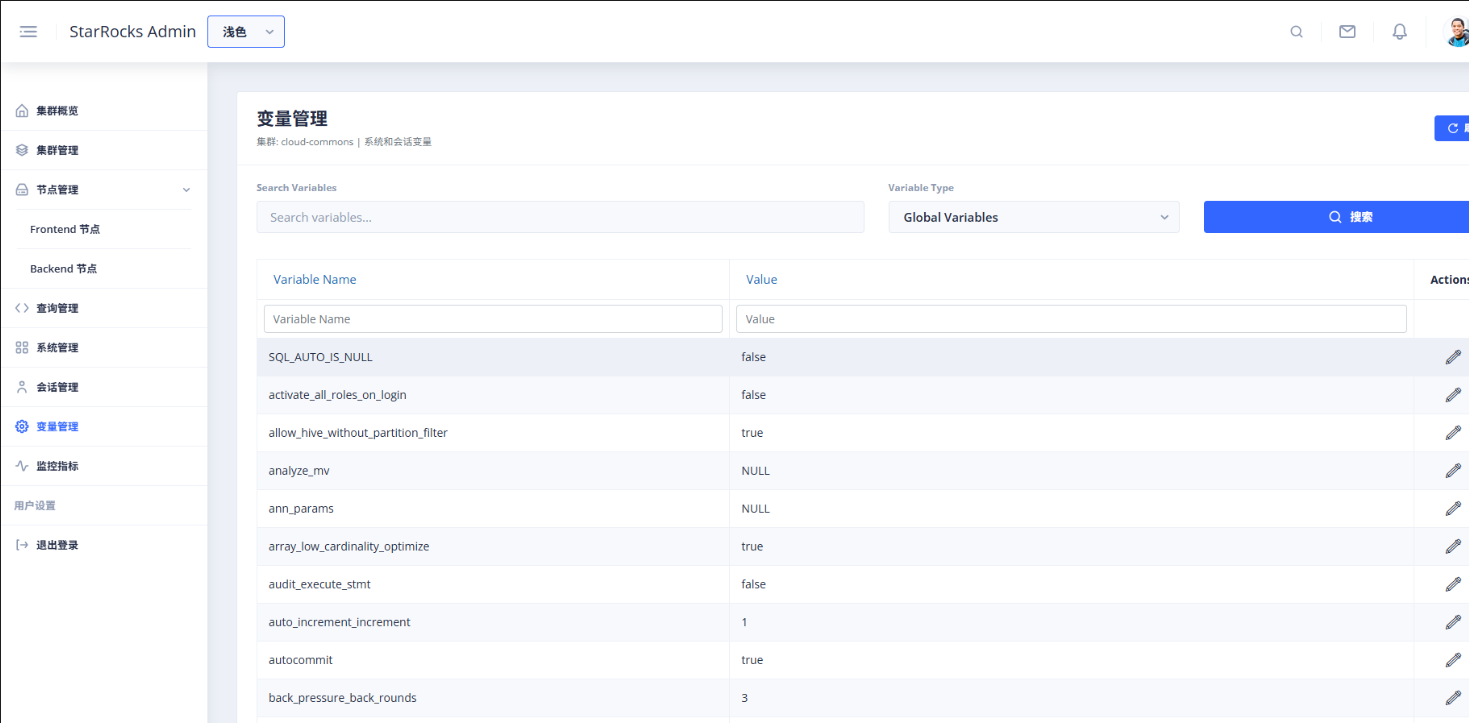
Task: Open the 浅色 theme dropdown
Action: pyautogui.click(x=246, y=32)
